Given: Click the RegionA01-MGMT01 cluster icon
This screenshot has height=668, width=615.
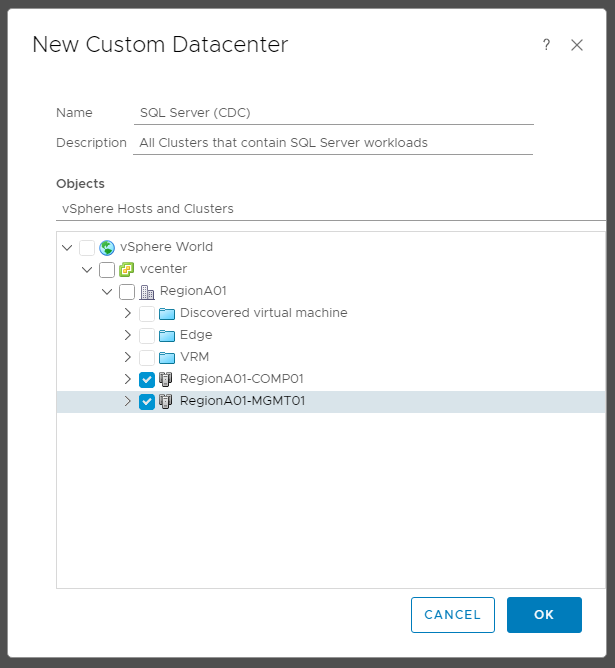Looking at the screenshot, I should 166,401.
